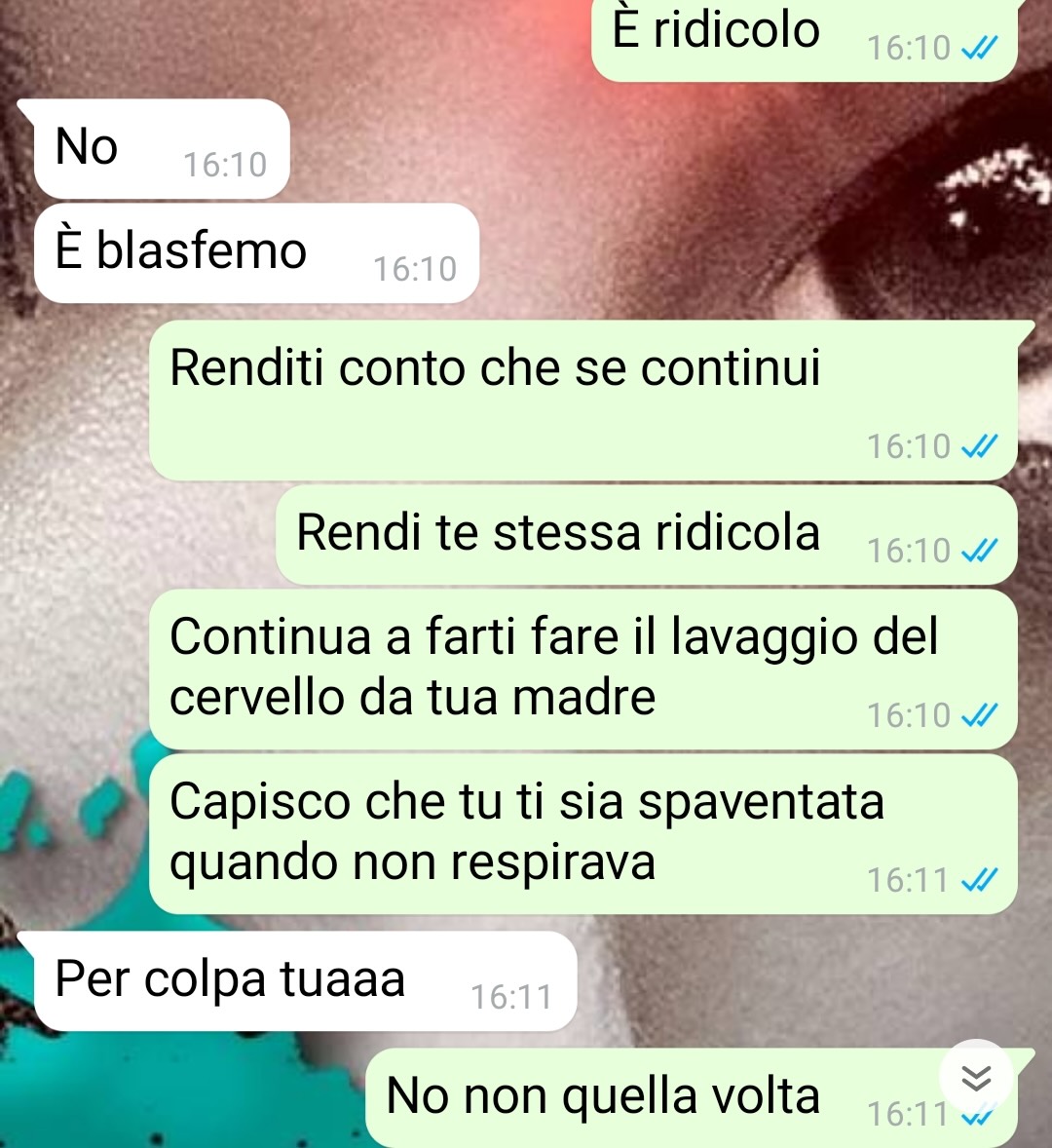
Task: Tap the 16:10 timestamp on the "No" message
Action: pyautogui.click(x=225, y=165)
